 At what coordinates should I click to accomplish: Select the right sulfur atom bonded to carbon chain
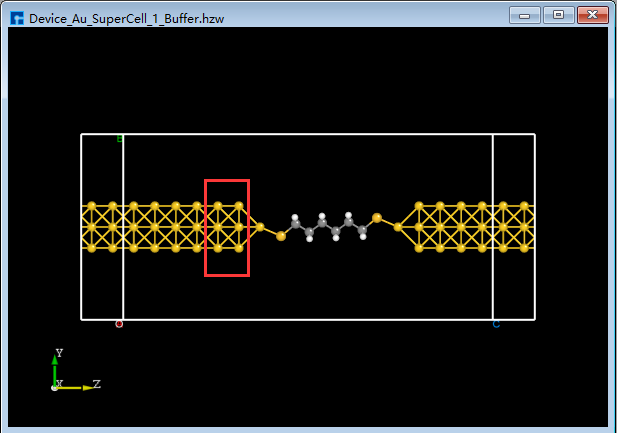(377, 218)
